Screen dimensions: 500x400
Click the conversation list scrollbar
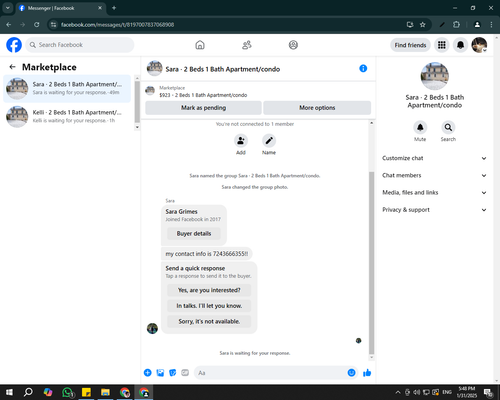[x=137, y=102]
